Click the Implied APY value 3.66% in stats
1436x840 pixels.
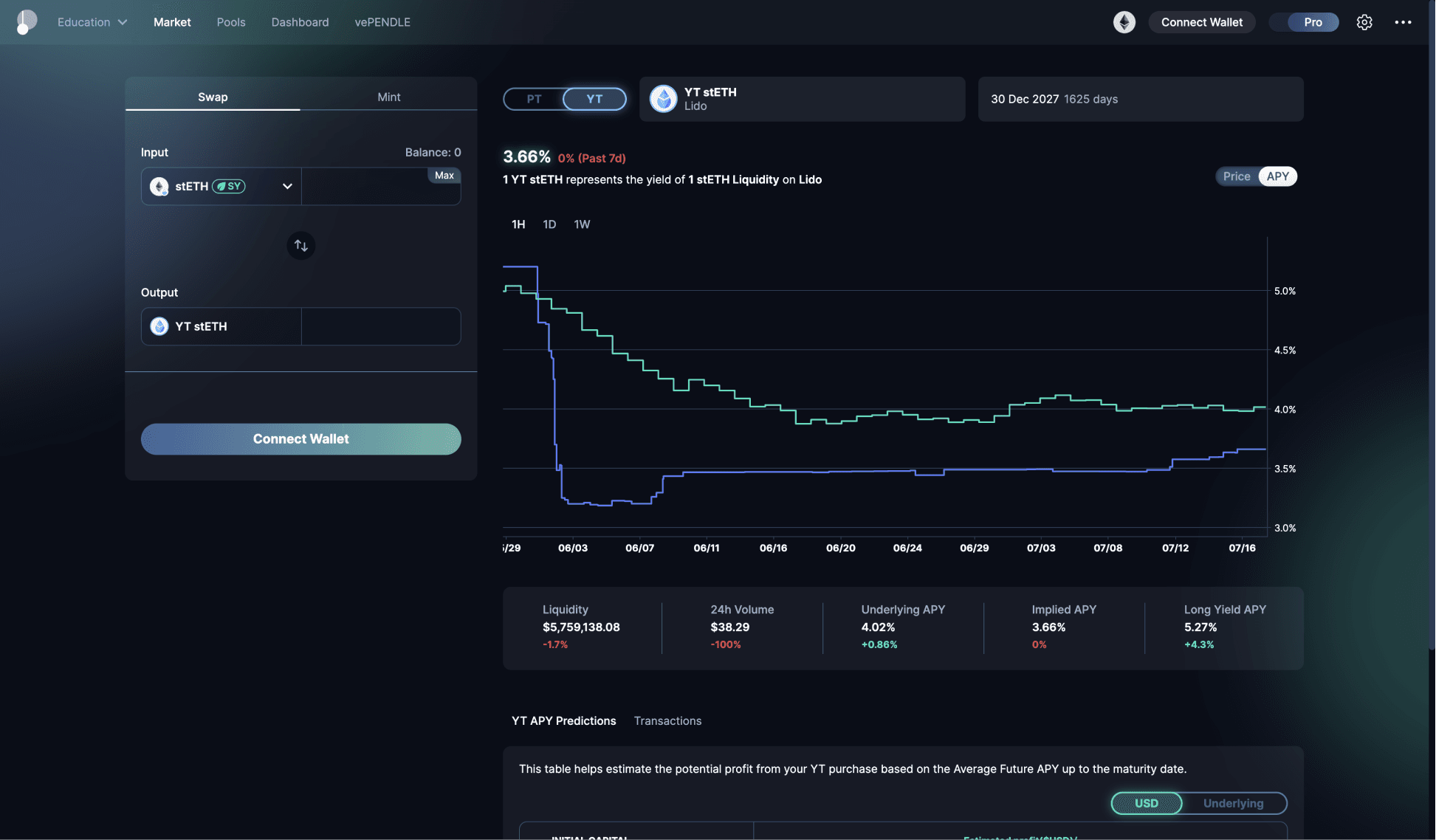pyautogui.click(x=1048, y=627)
